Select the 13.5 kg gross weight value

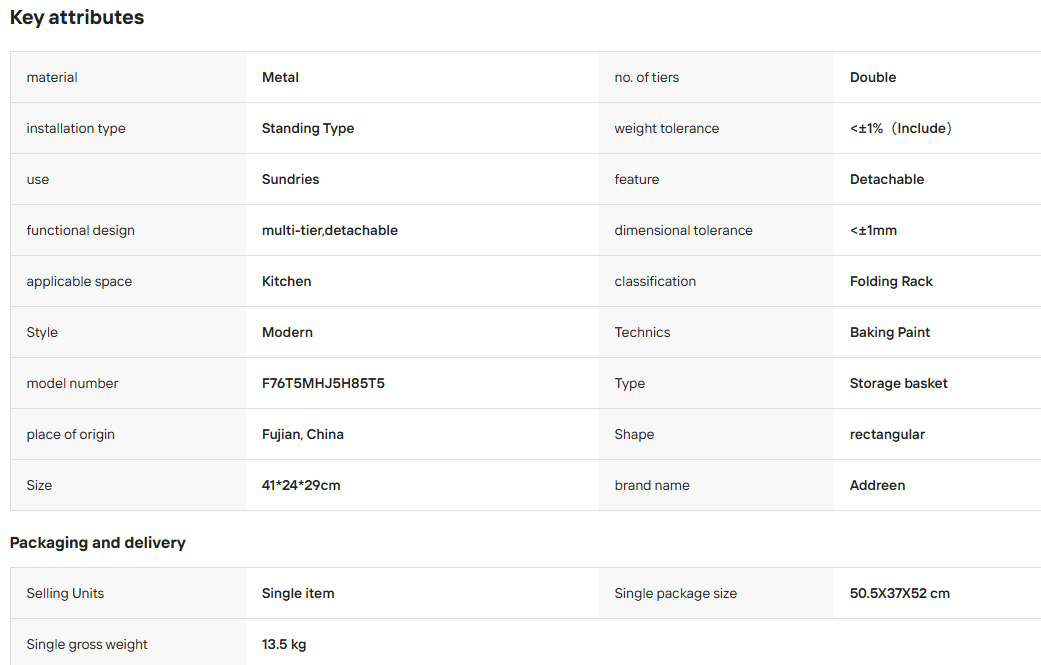pos(283,644)
